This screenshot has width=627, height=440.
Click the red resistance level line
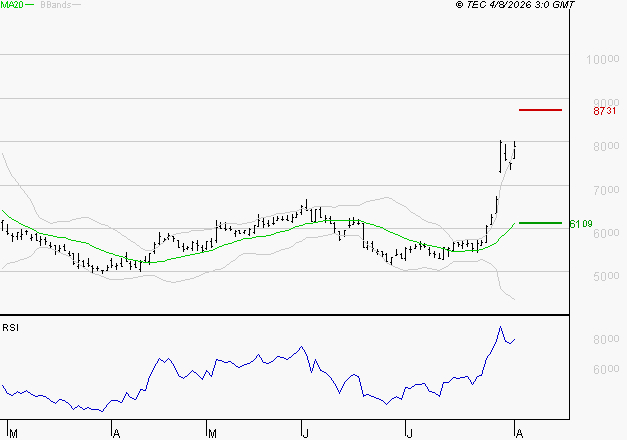click(x=540, y=110)
